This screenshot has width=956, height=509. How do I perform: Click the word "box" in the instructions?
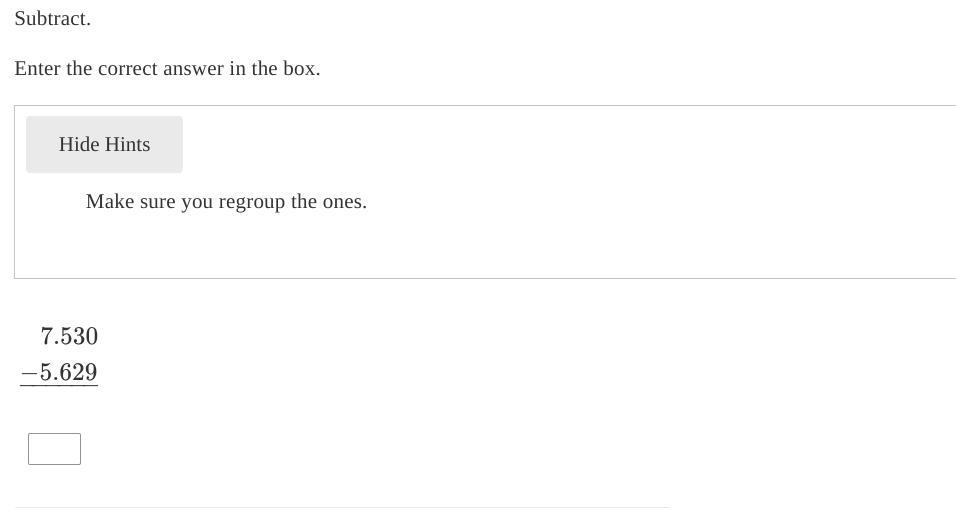tap(302, 69)
